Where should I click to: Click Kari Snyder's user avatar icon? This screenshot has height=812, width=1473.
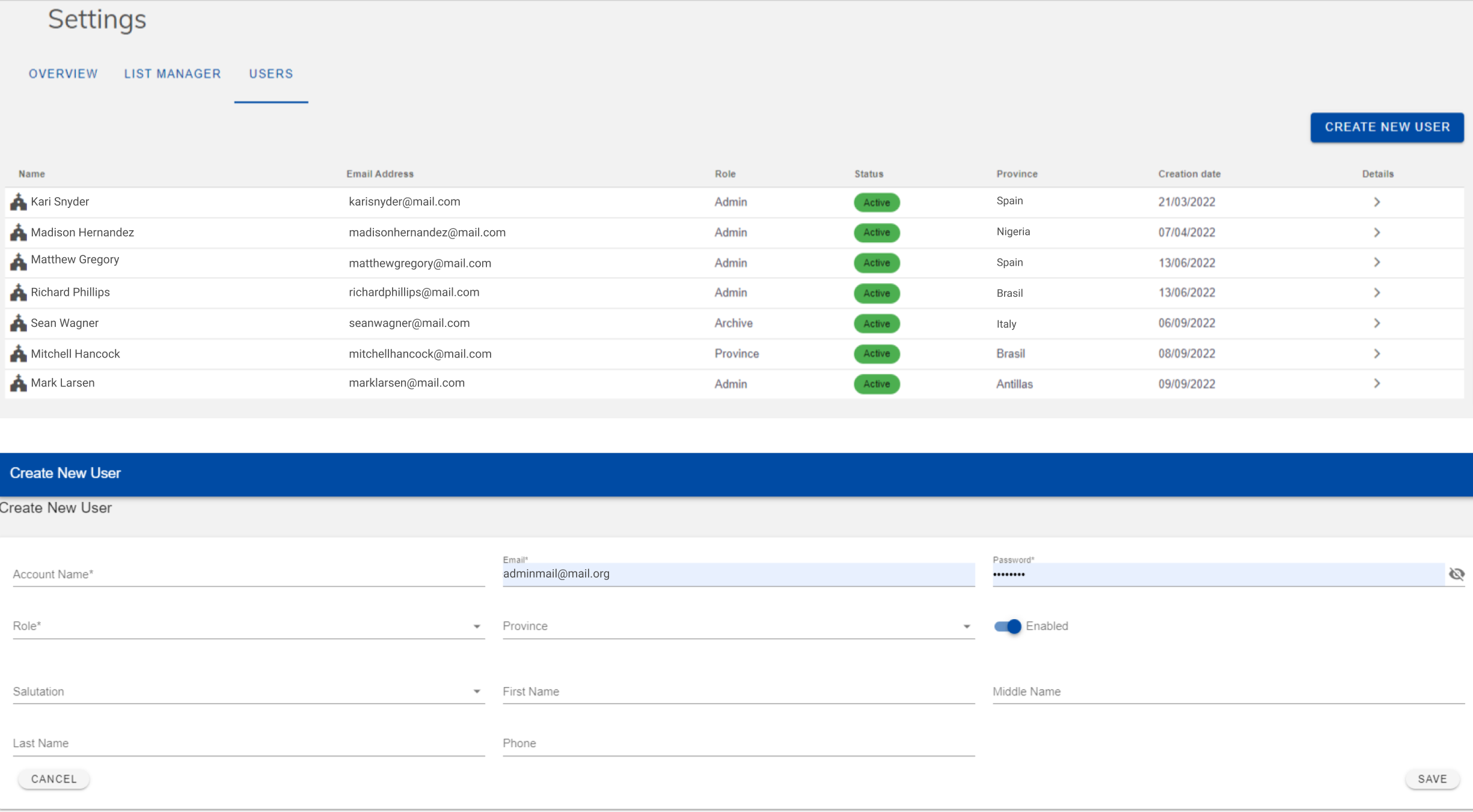point(17,202)
